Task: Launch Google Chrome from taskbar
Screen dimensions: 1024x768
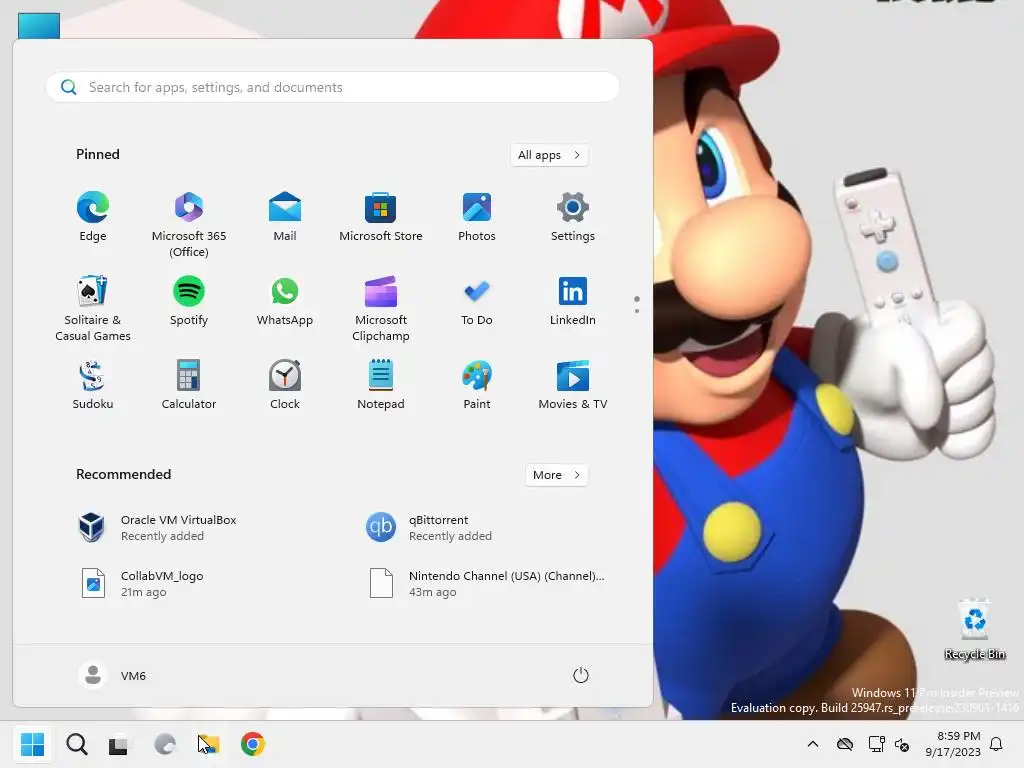Action: tap(253, 744)
